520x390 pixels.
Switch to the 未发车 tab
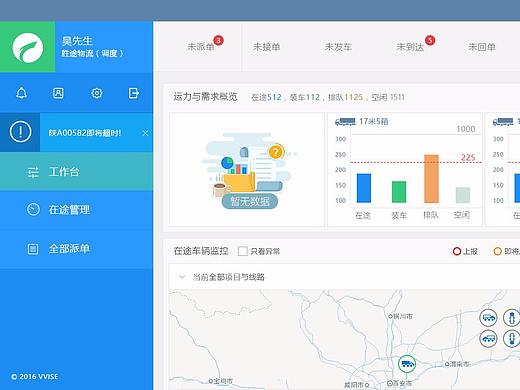pyautogui.click(x=338, y=47)
